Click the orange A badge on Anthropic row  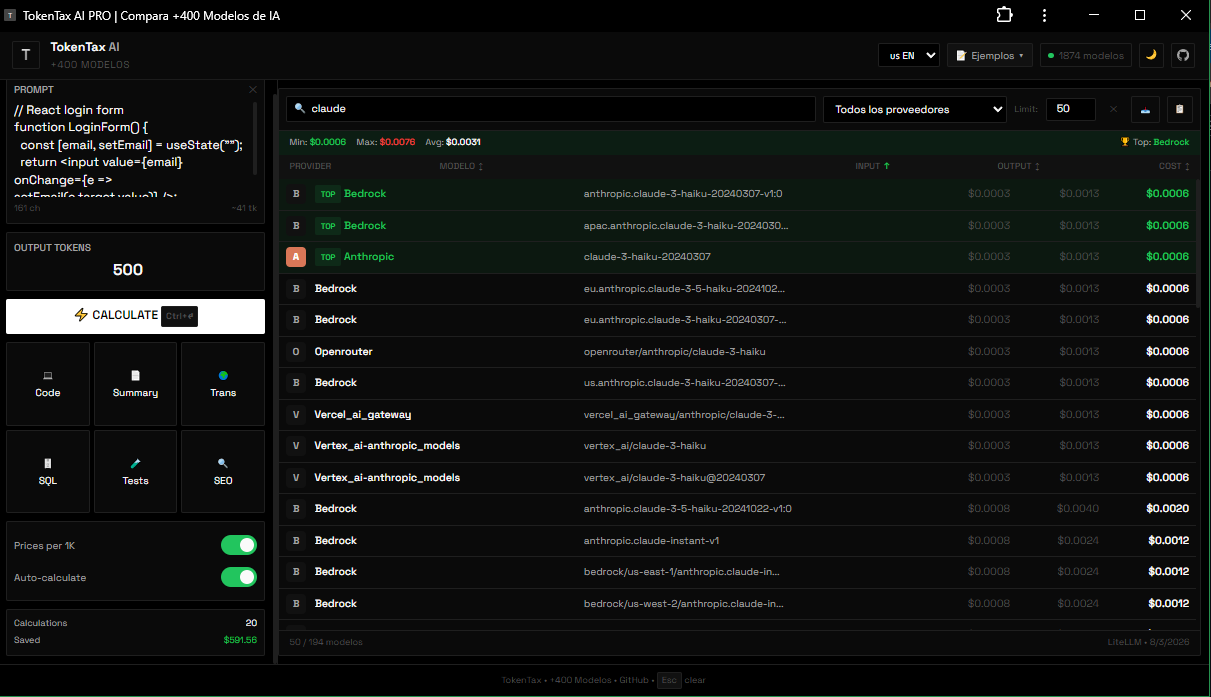[x=296, y=257]
